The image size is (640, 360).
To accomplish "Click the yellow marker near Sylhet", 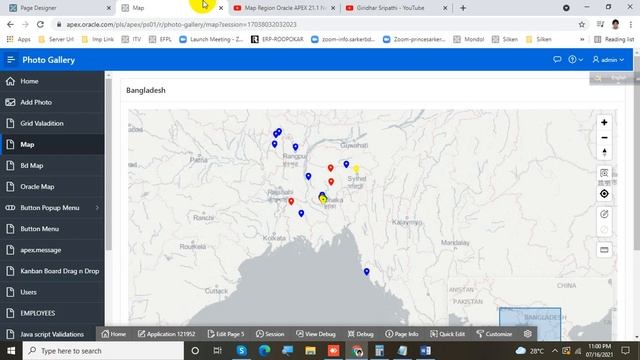I will tap(356, 169).
